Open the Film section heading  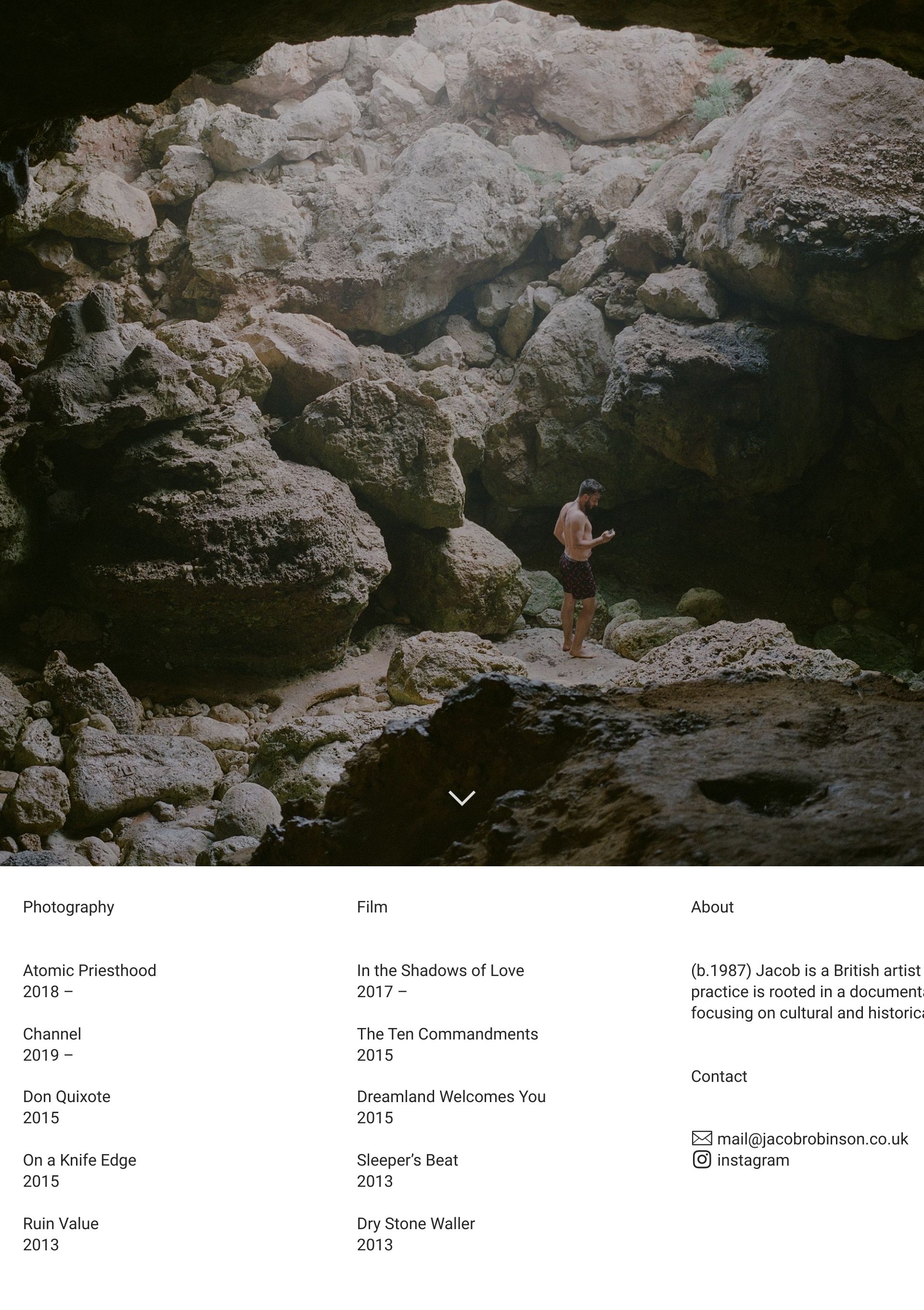click(x=372, y=907)
